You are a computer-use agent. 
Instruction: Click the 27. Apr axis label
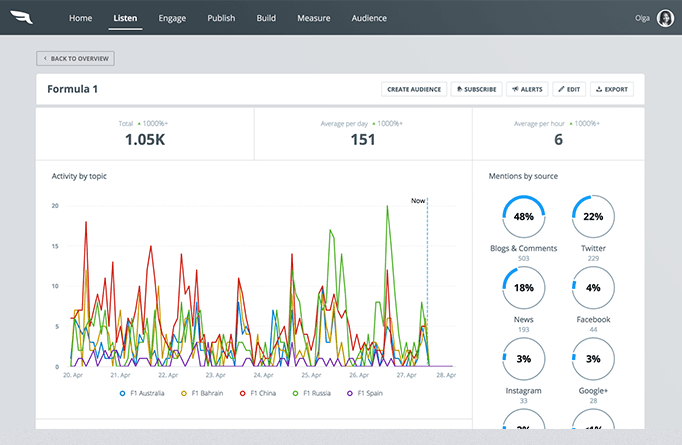(406, 375)
